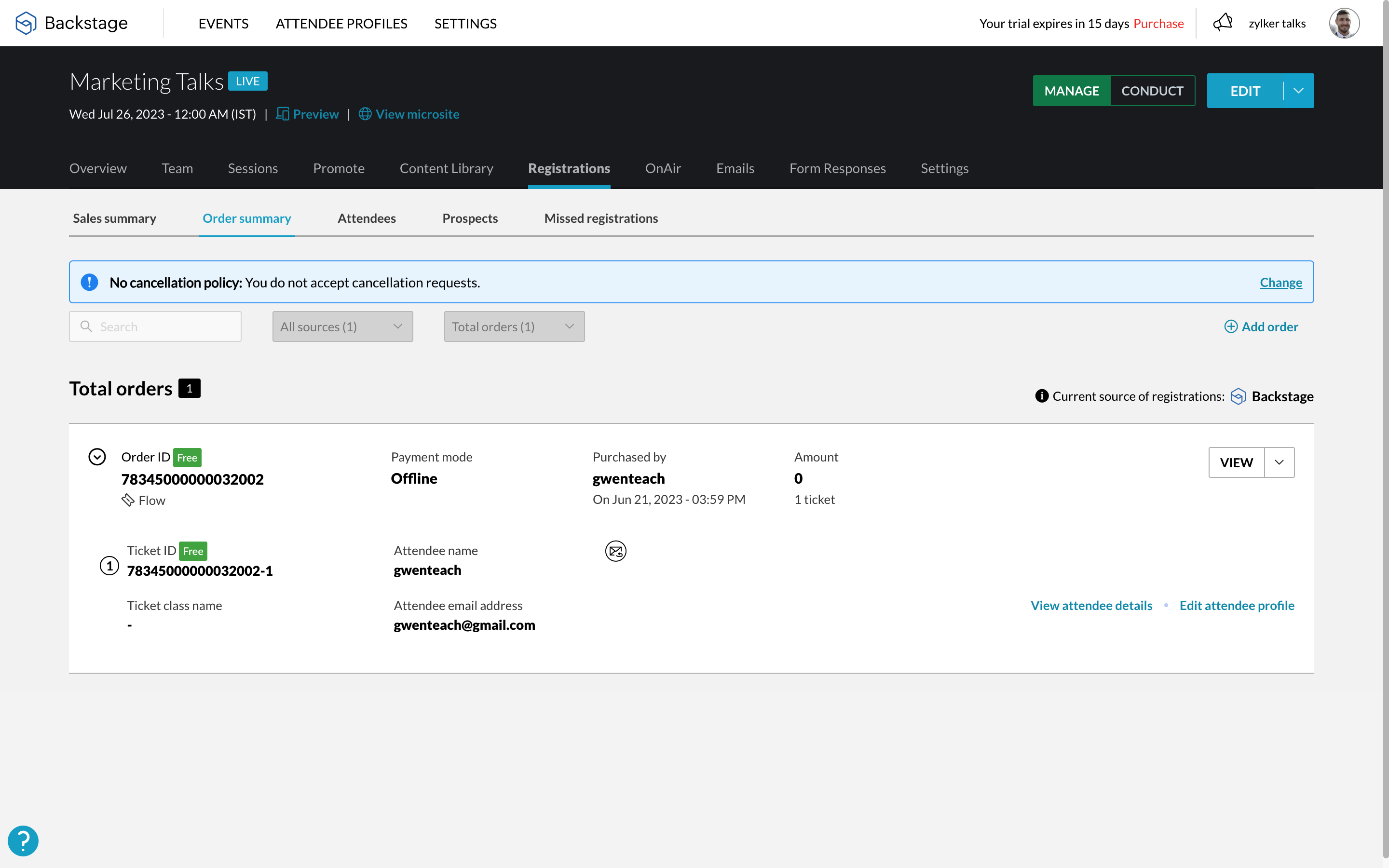Collapse the order details chevron circle
1389x868 pixels.
click(97, 457)
